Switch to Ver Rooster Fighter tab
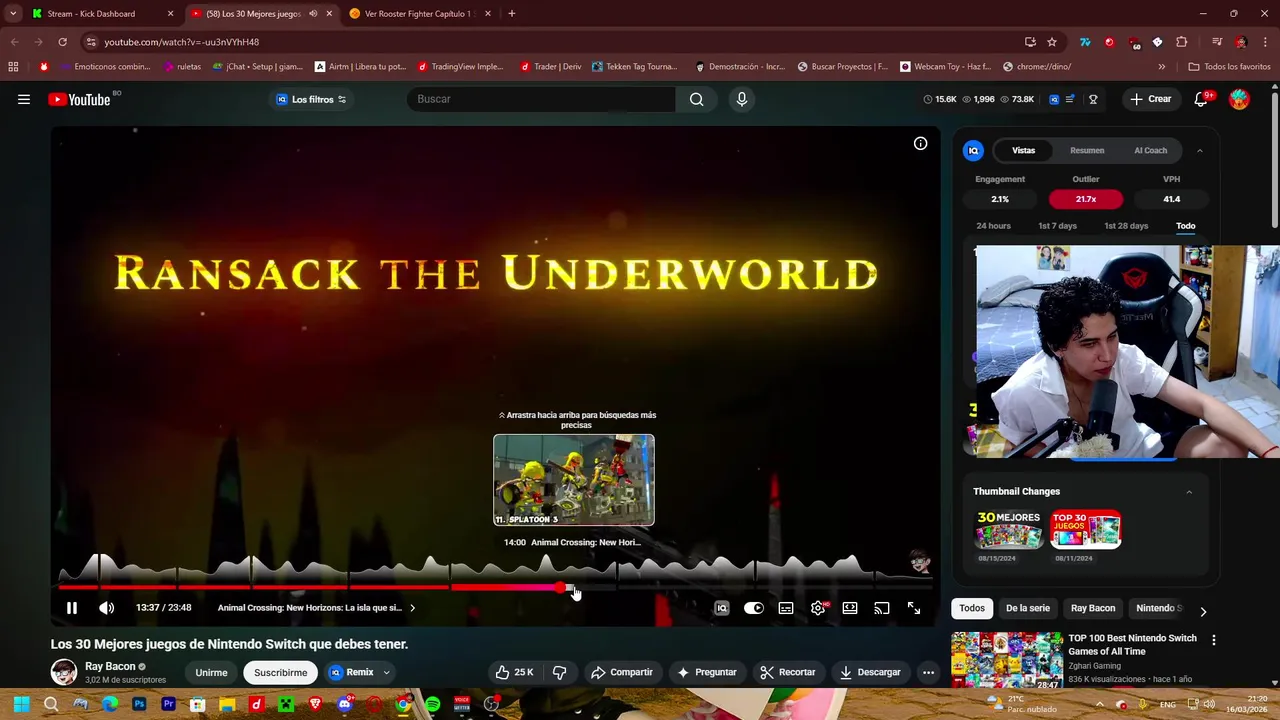This screenshot has width=1280, height=720. tap(420, 14)
